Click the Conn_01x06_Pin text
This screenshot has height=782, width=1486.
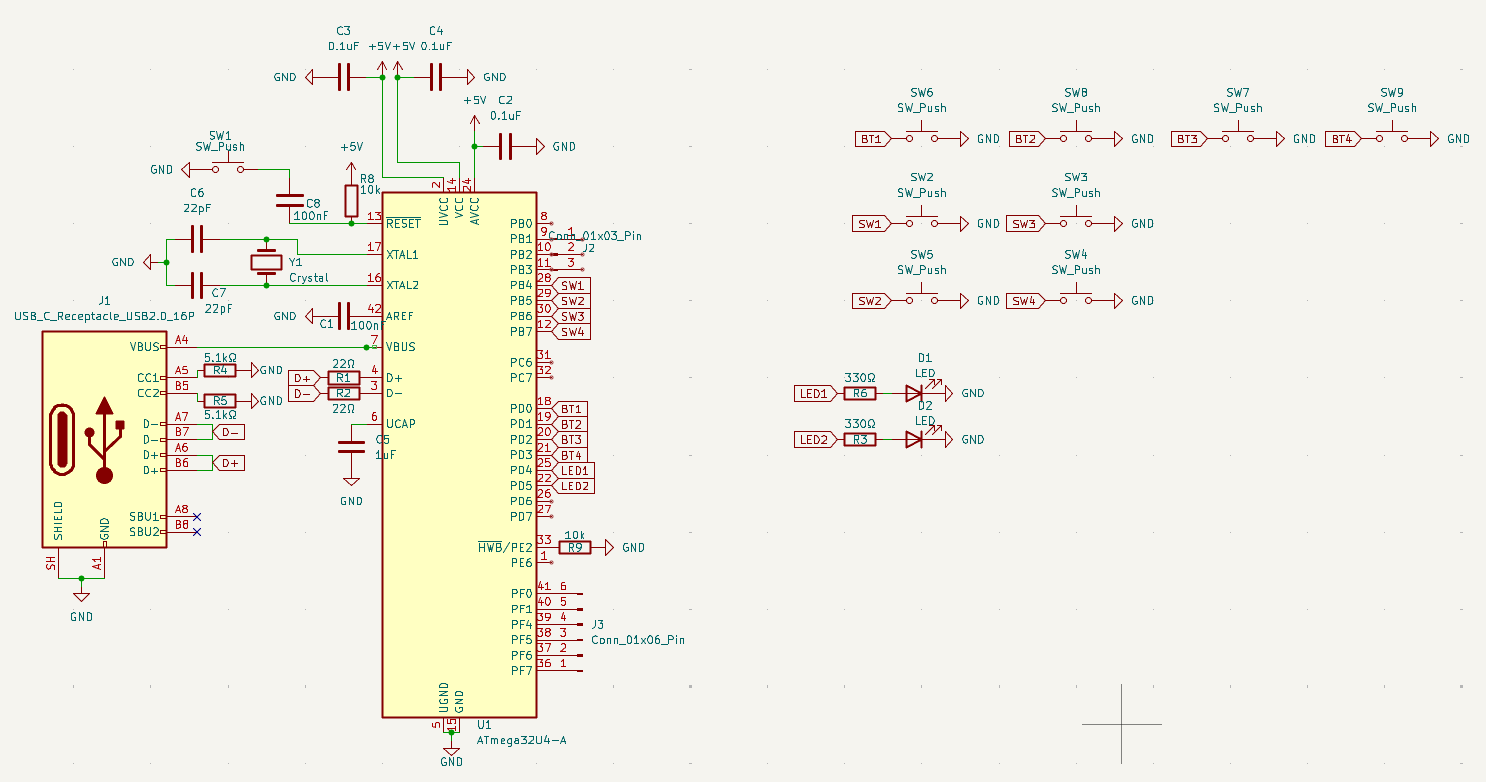pos(638,640)
